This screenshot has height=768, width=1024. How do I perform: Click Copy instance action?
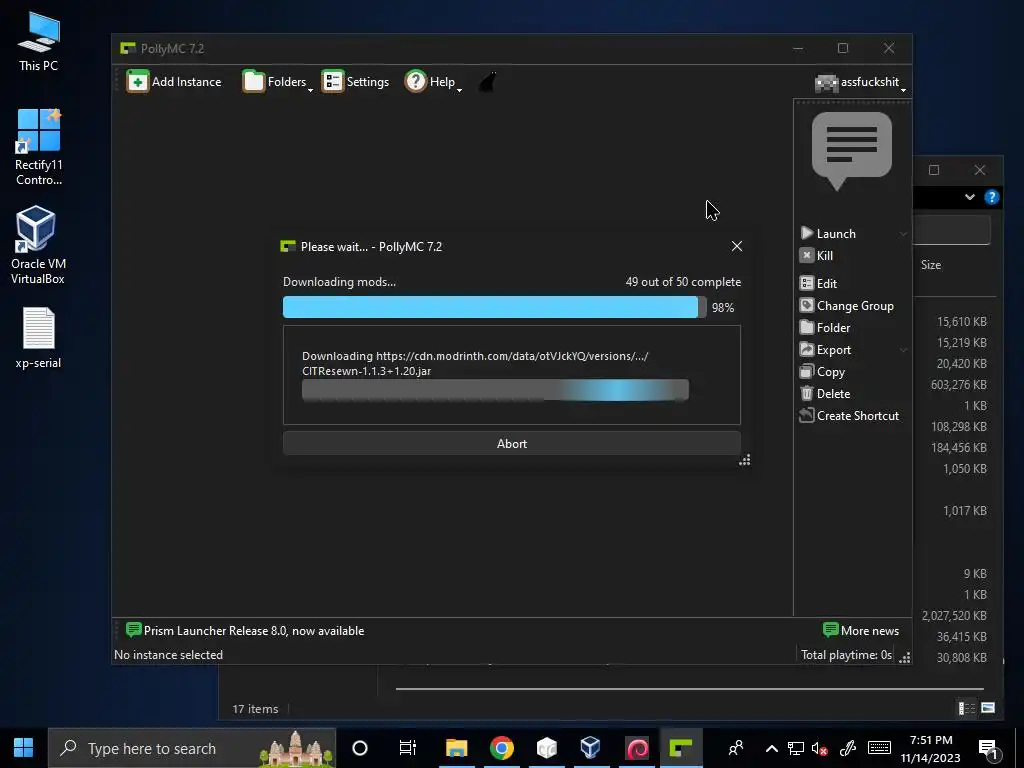823,372
